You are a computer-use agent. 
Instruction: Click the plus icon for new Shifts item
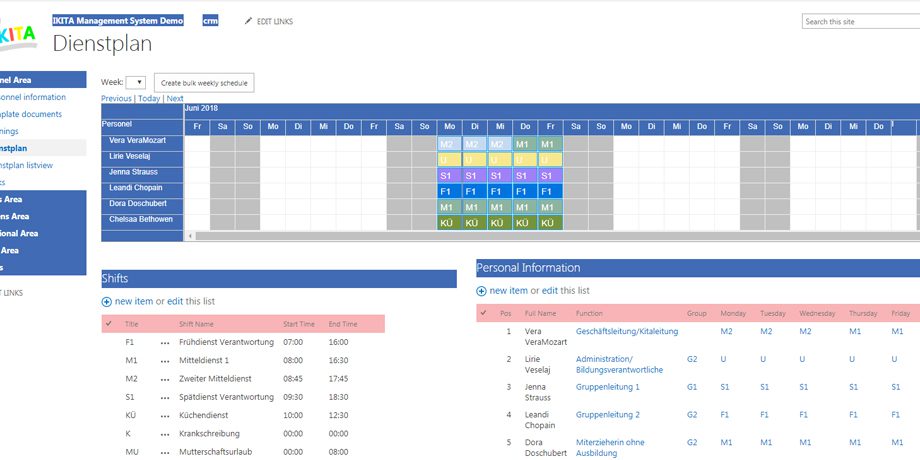[x=107, y=301]
